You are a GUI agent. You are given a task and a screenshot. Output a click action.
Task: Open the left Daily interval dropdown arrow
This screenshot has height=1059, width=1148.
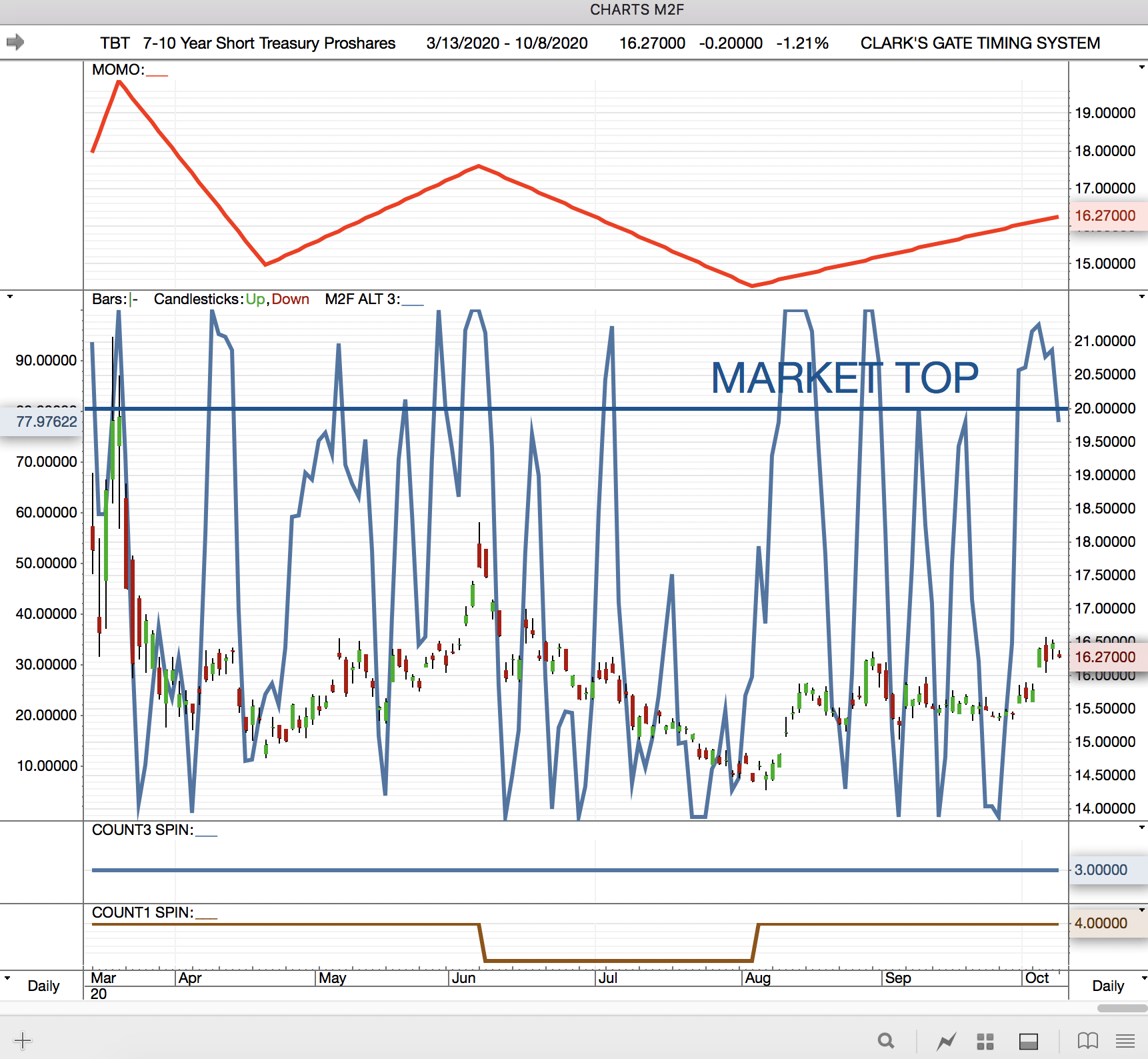8,978
